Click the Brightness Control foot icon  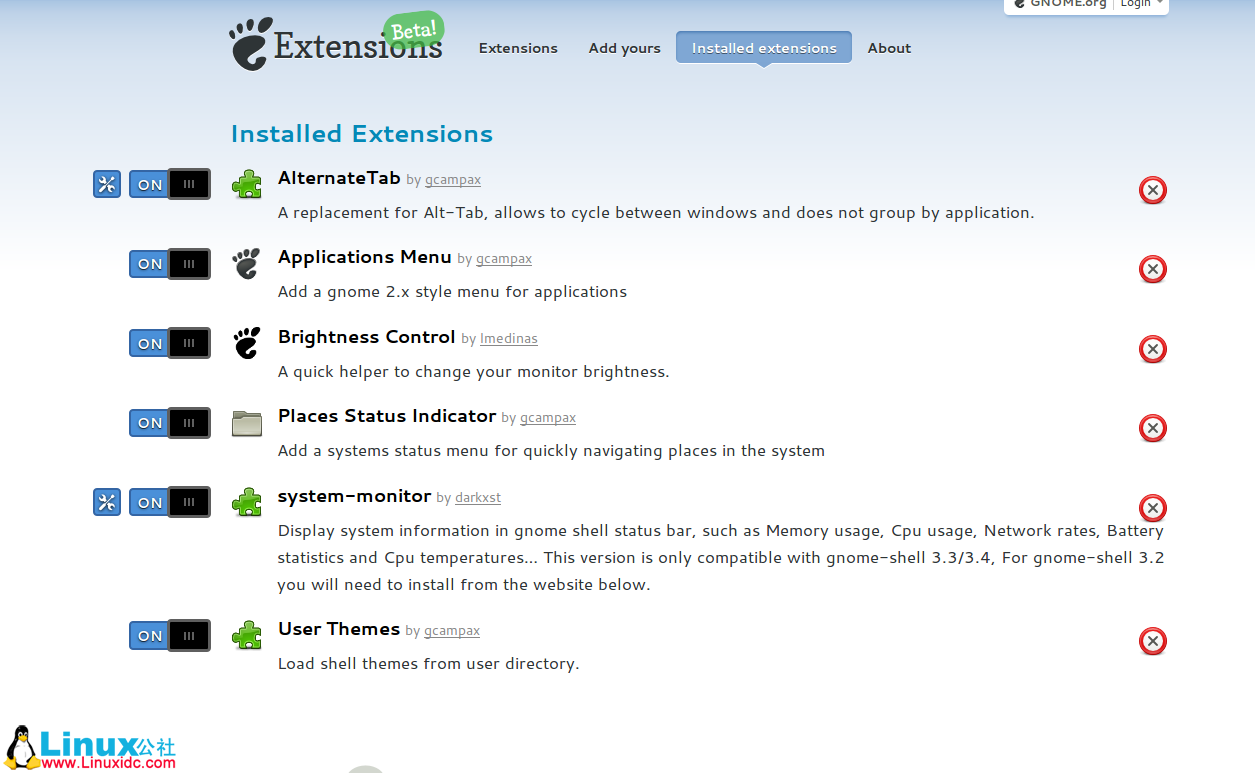[x=247, y=343]
